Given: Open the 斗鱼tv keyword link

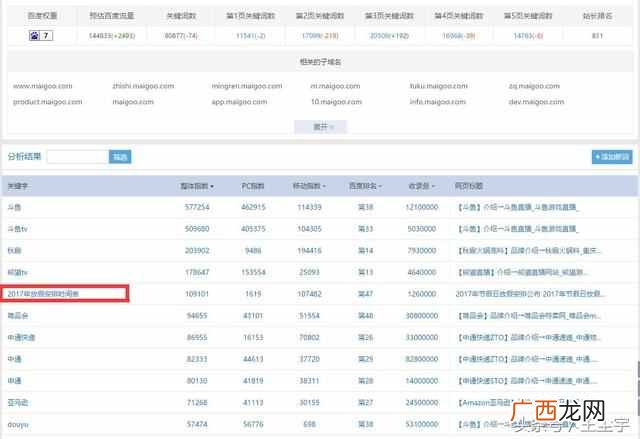Looking at the screenshot, I should [x=18, y=229].
